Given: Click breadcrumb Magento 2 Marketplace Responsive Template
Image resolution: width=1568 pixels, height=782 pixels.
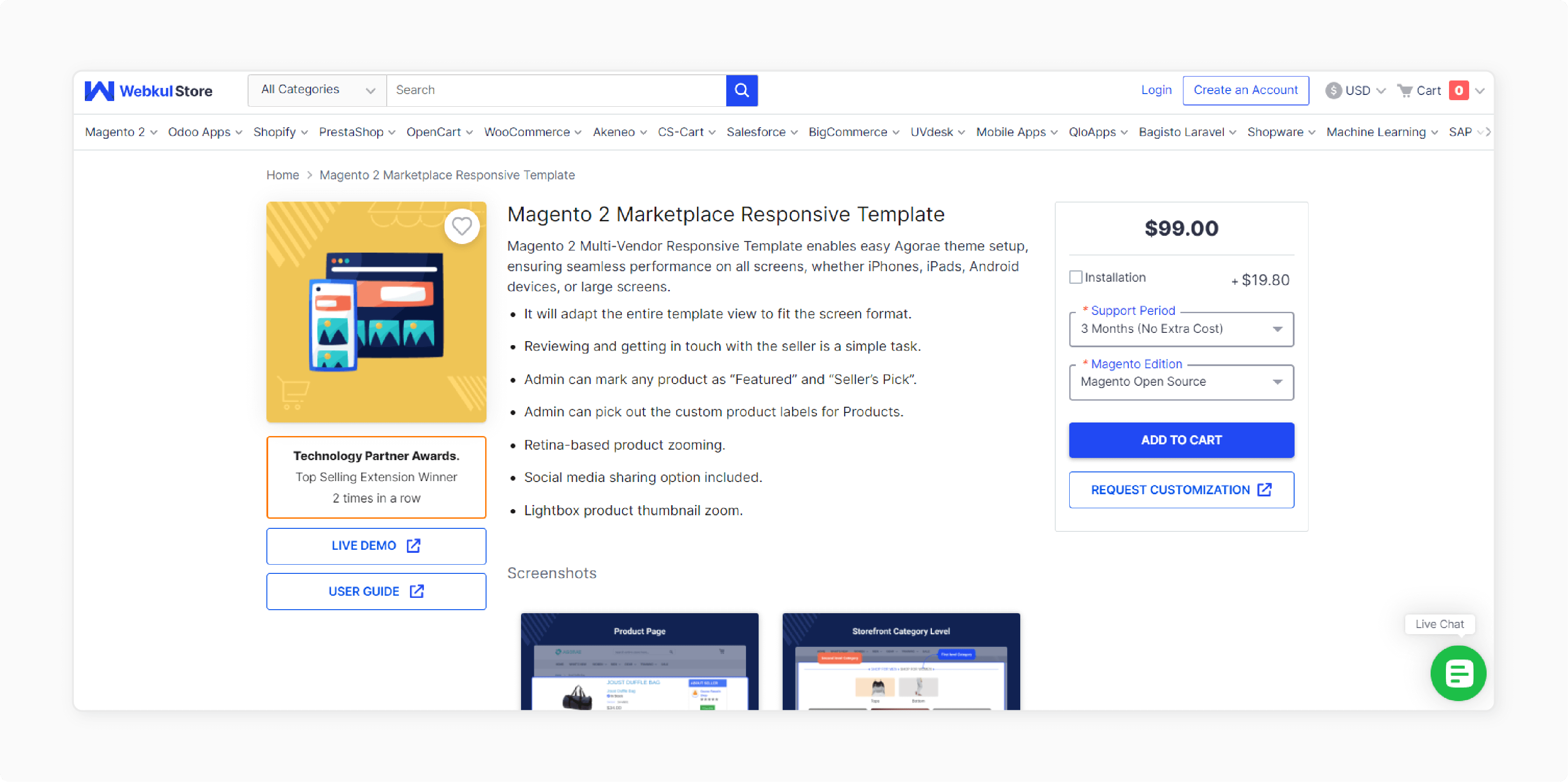Looking at the screenshot, I should (x=447, y=175).
